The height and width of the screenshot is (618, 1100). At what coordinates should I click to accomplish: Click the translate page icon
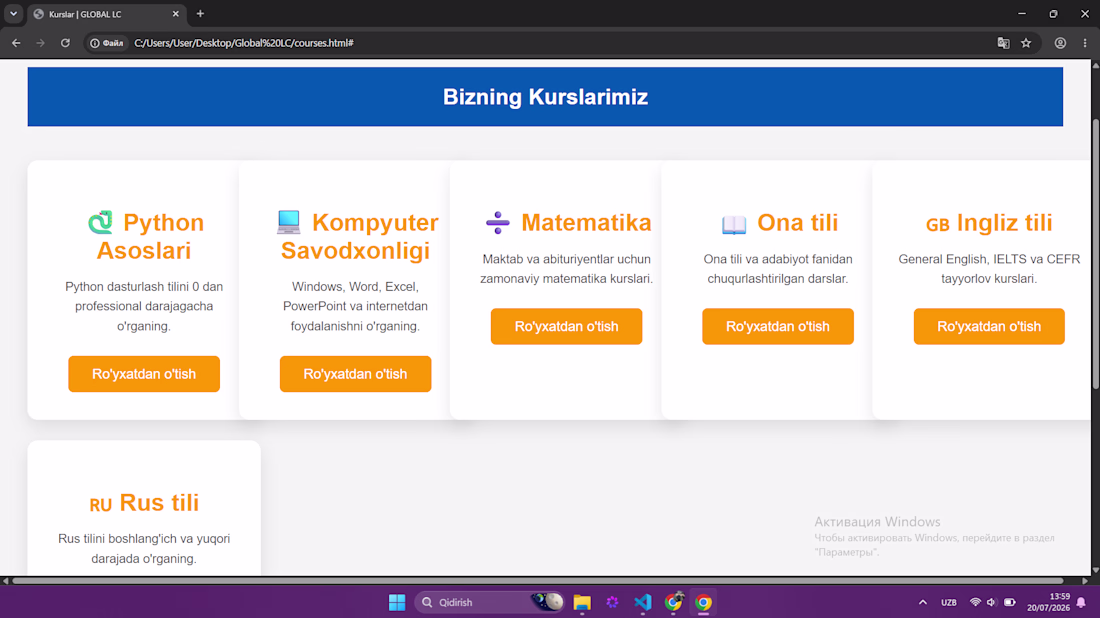(x=1003, y=43)
